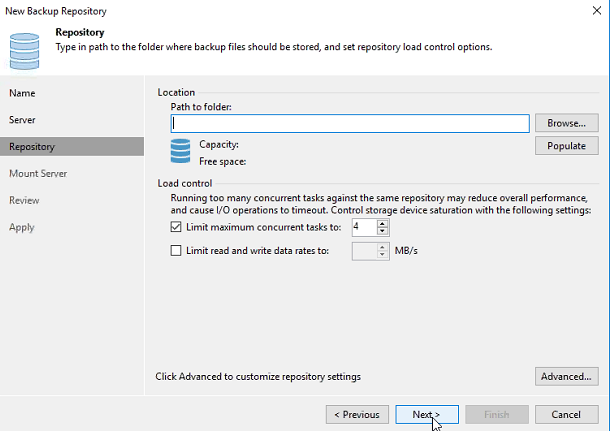This screenshot has width=610, height=431.
Task: Go back with the Previous button
Action: (x=357, y=414)
